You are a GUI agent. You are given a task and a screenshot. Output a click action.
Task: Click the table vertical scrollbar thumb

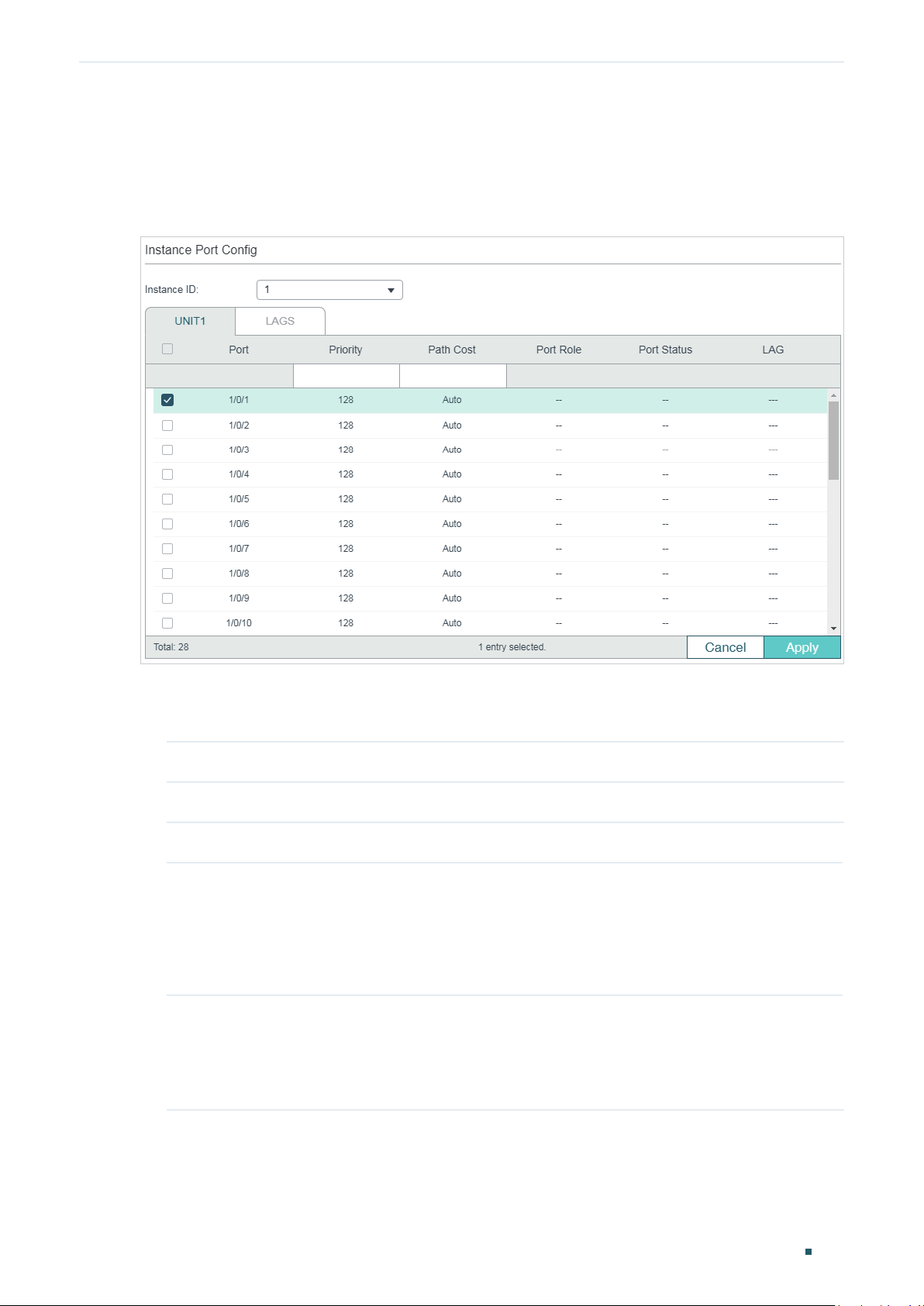pos(833,440)
